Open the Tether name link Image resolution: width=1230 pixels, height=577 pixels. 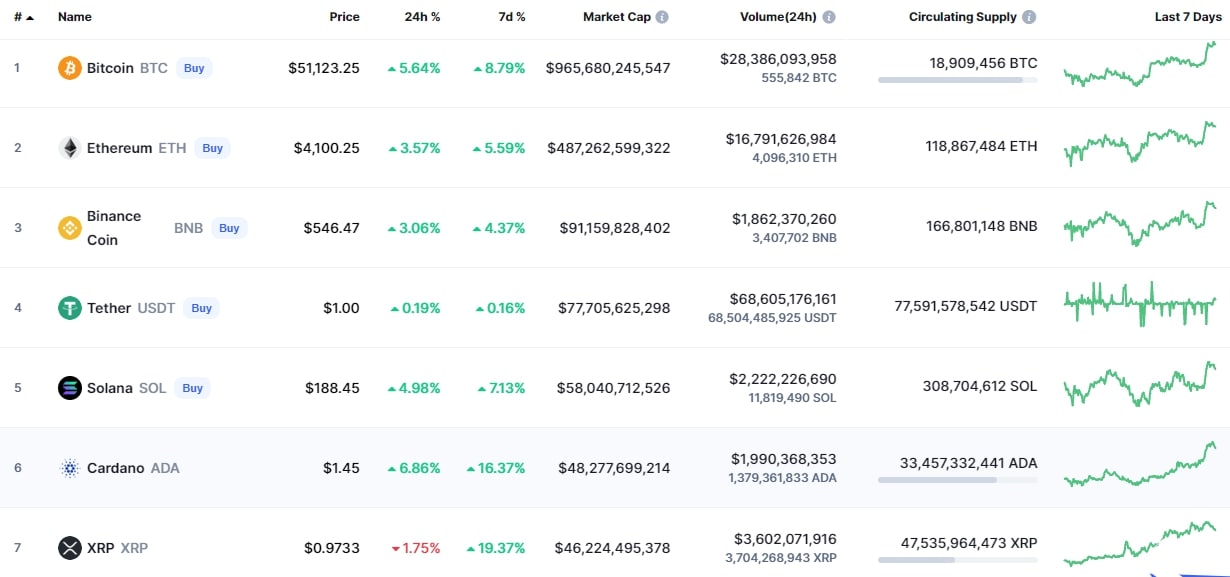109,308
